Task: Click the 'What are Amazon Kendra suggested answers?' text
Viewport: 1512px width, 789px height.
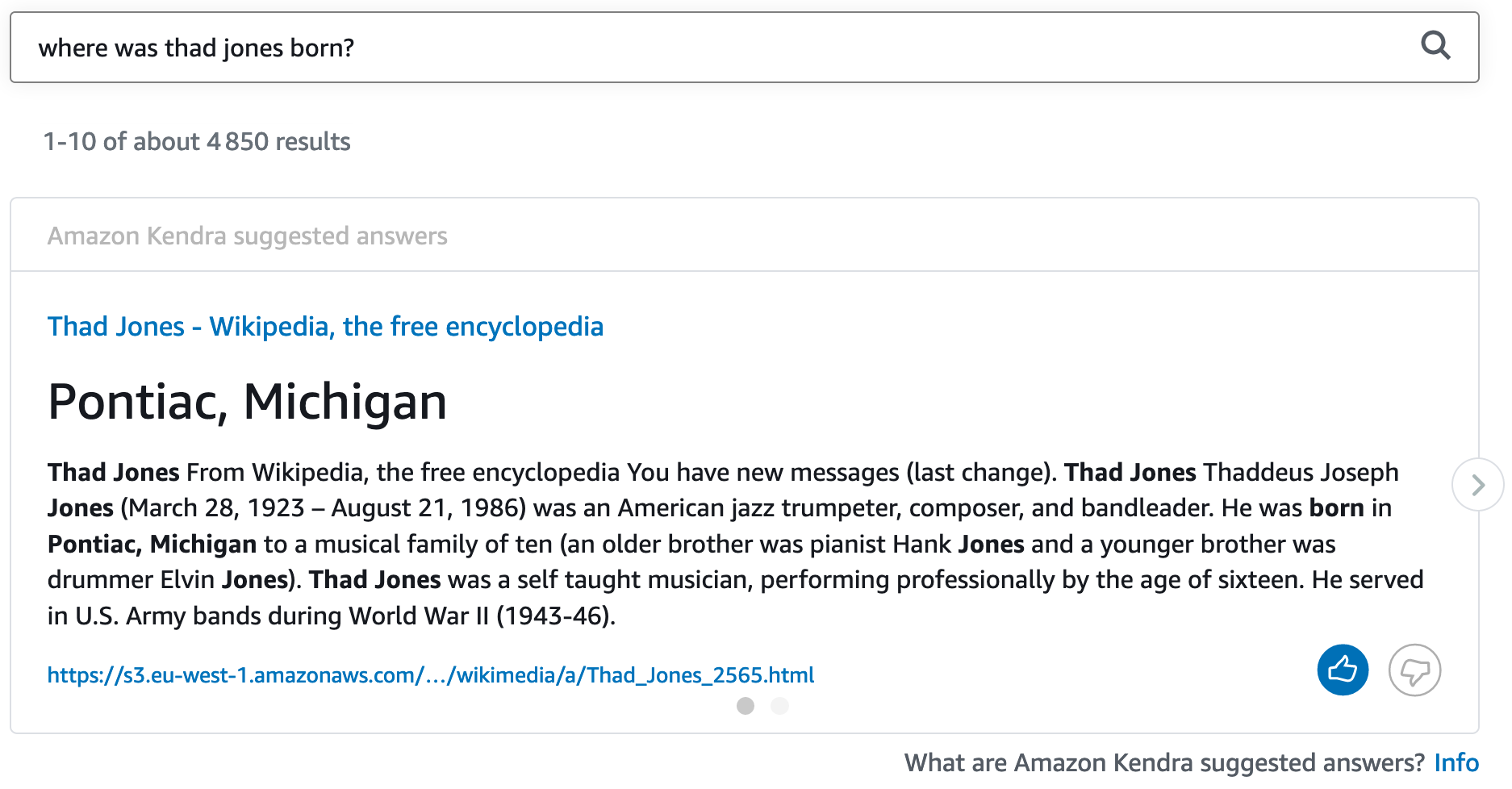Action: [x=1165, y=762]
